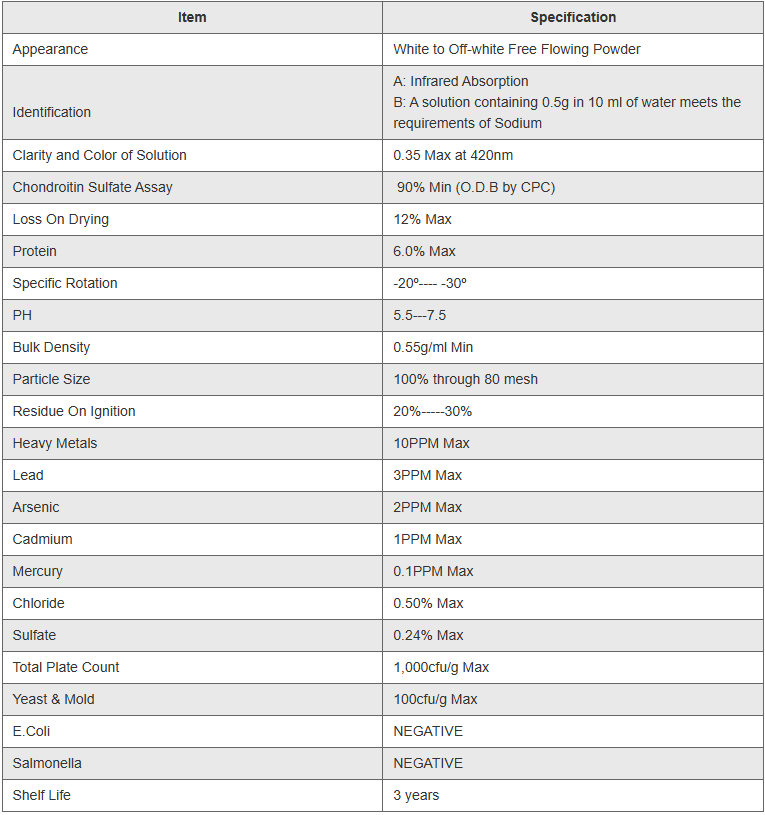765x815 pixels.
Task: Click the Infrared Absorption text
Action: (x=461, y=81)
